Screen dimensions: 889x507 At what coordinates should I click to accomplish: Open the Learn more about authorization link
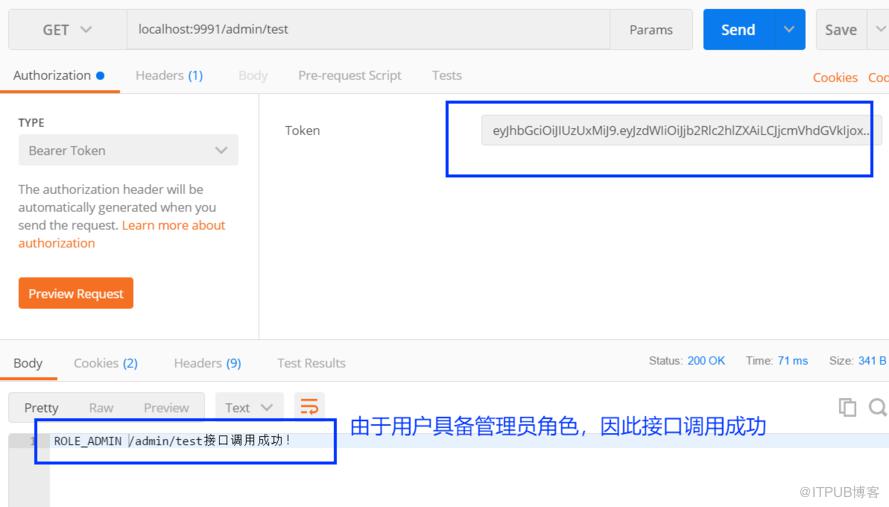pyautogui.click(x=121, y=234)
